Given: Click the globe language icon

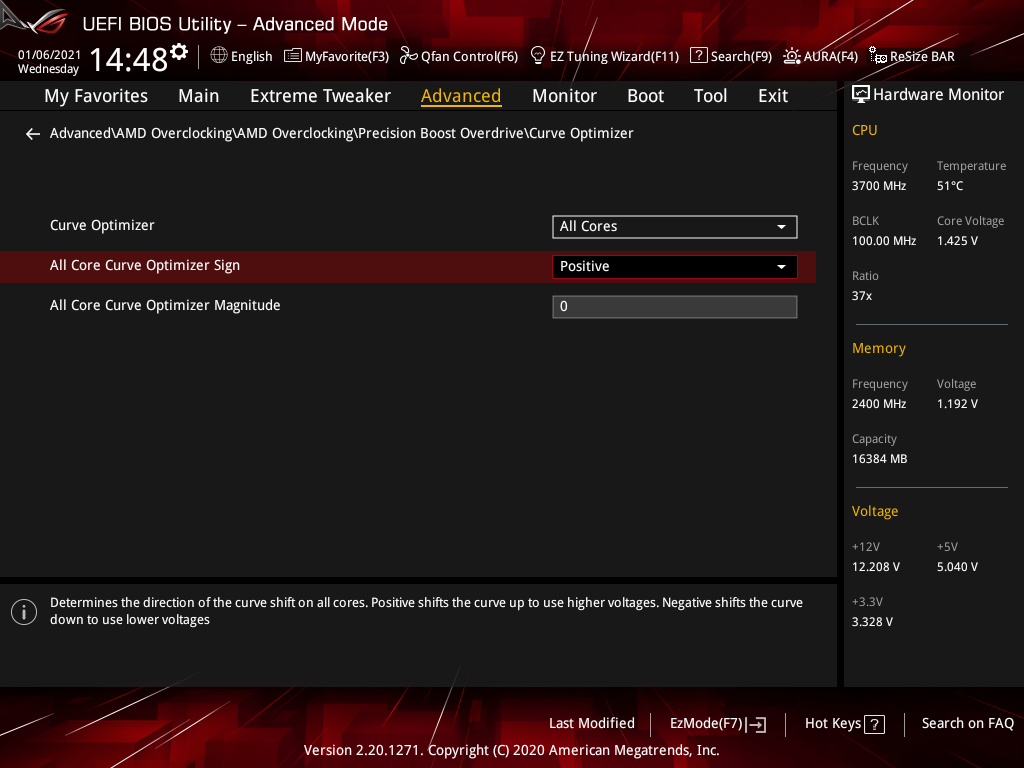Looking at the screenshot, I should coord(219,56).
